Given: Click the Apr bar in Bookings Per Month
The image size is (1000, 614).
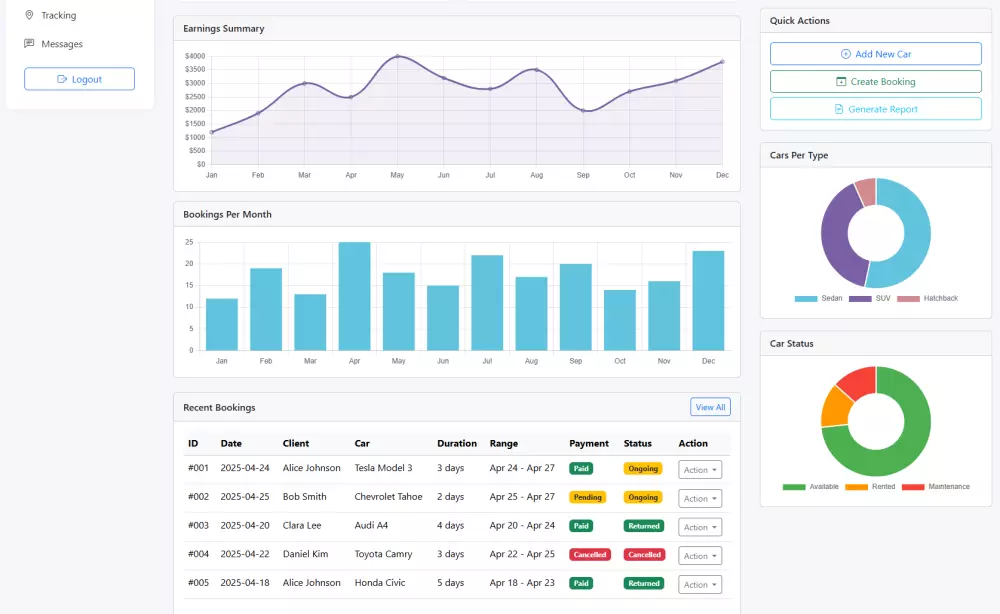Looking at the screenshot, I should pyautogui.click(x=355, y=296).
